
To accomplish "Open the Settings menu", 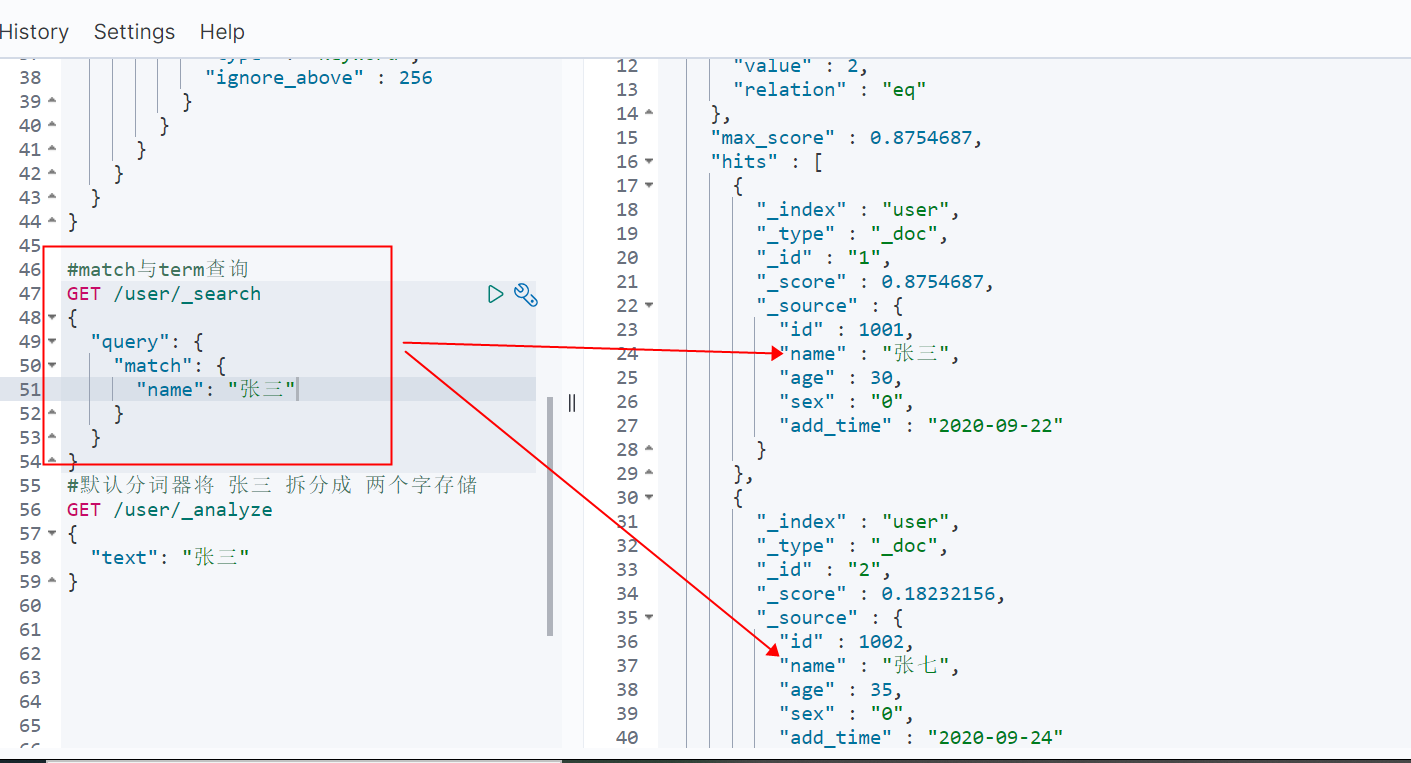I will coord(134,32).
